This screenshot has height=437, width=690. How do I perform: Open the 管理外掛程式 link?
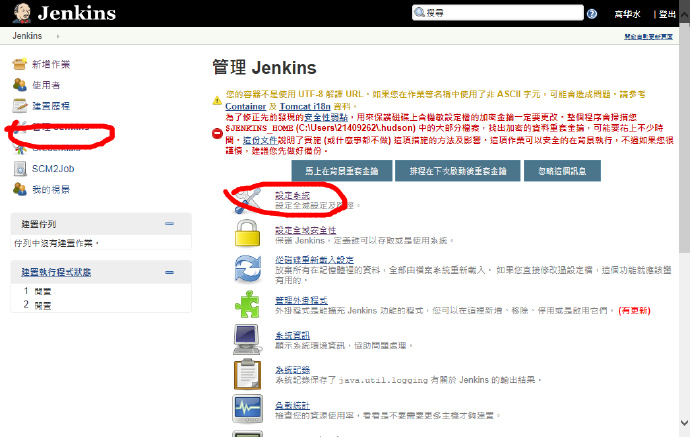pyautogui.click(x=301, y=300)
